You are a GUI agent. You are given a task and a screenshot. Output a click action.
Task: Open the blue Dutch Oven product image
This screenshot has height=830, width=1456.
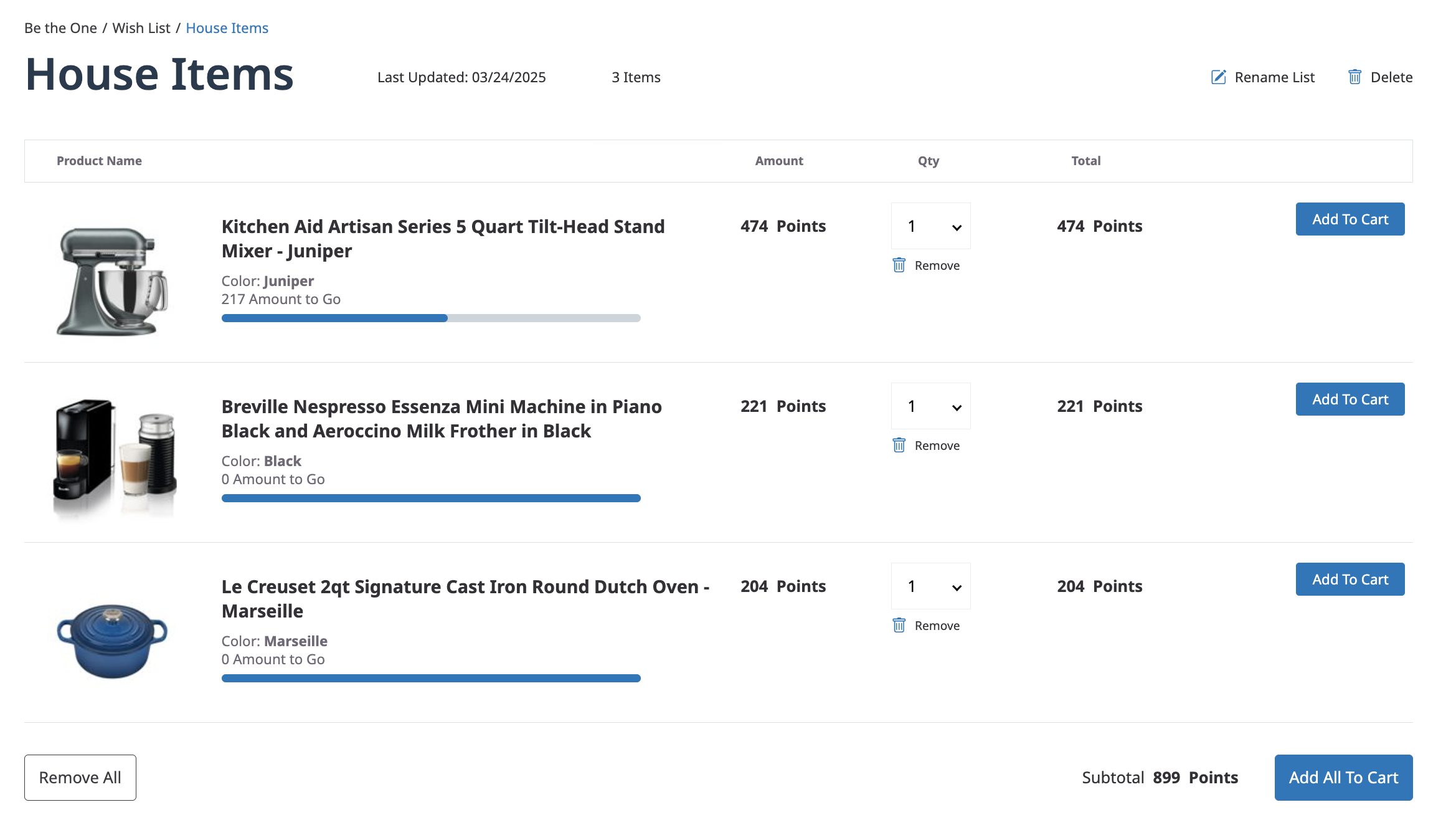(x=112, y=640)
